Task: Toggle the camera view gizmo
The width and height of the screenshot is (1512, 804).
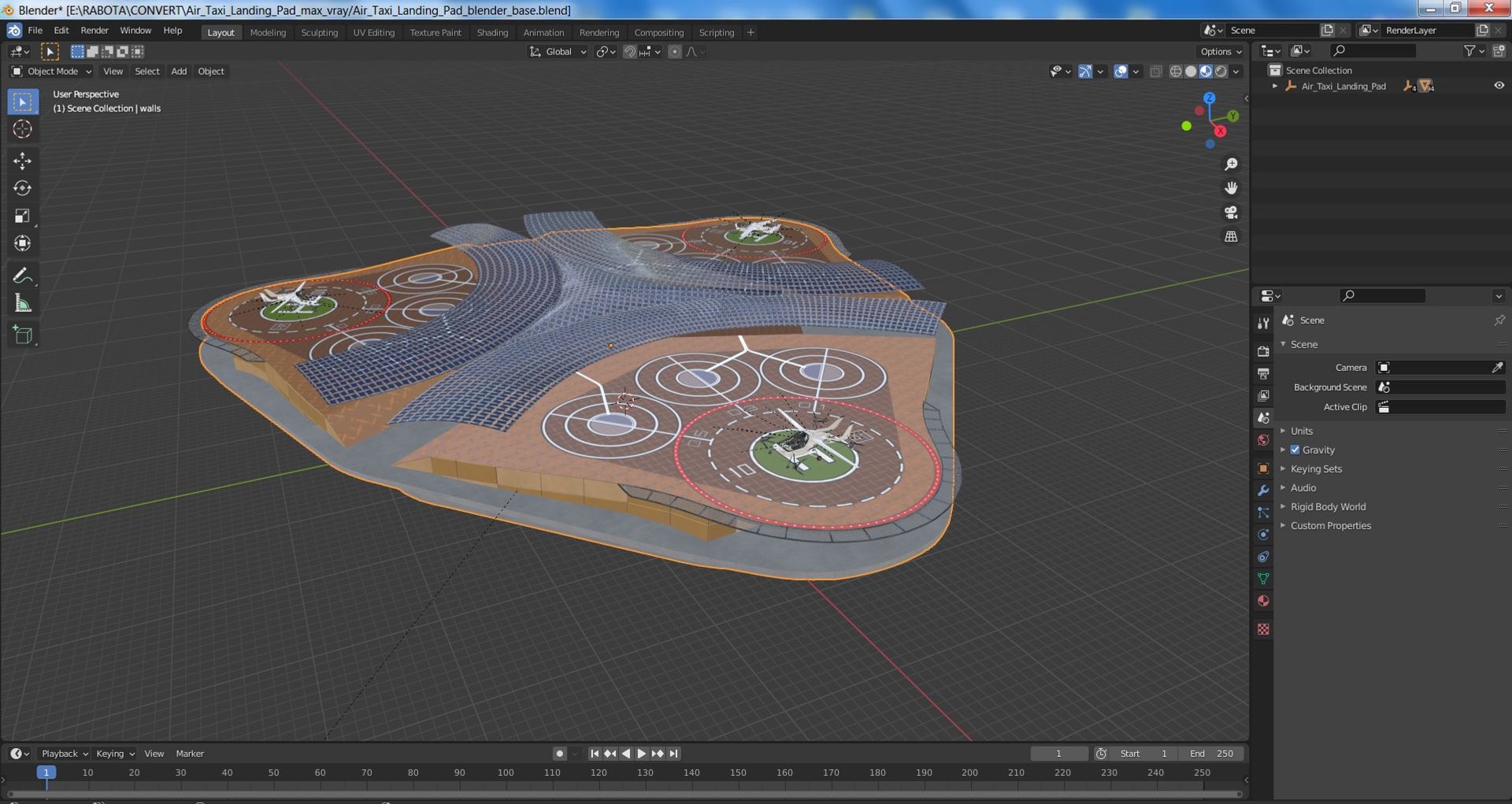Action: 1231,213
